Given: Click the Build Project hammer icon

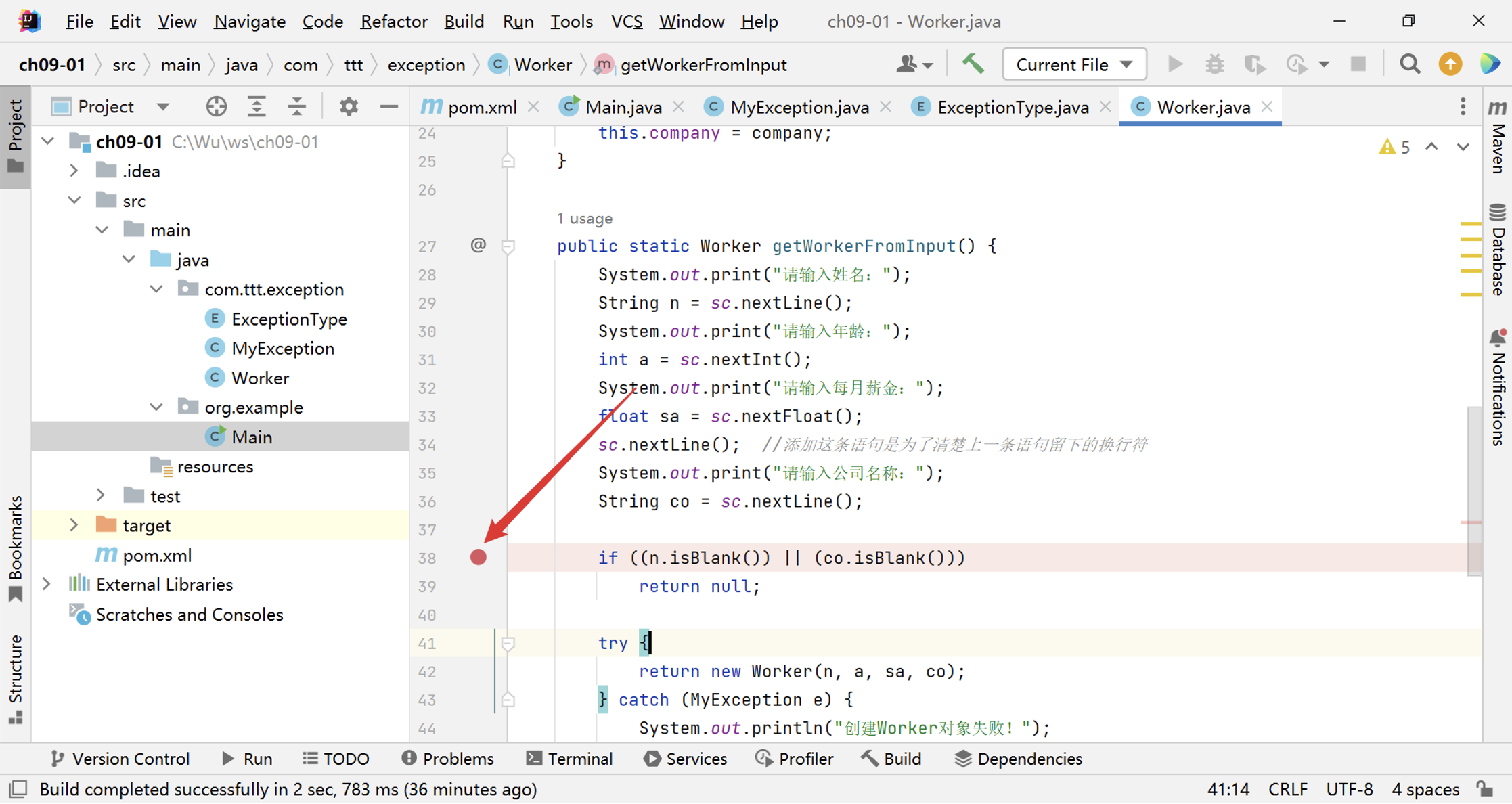Looking at the screenshot, I should pos(973,64).
